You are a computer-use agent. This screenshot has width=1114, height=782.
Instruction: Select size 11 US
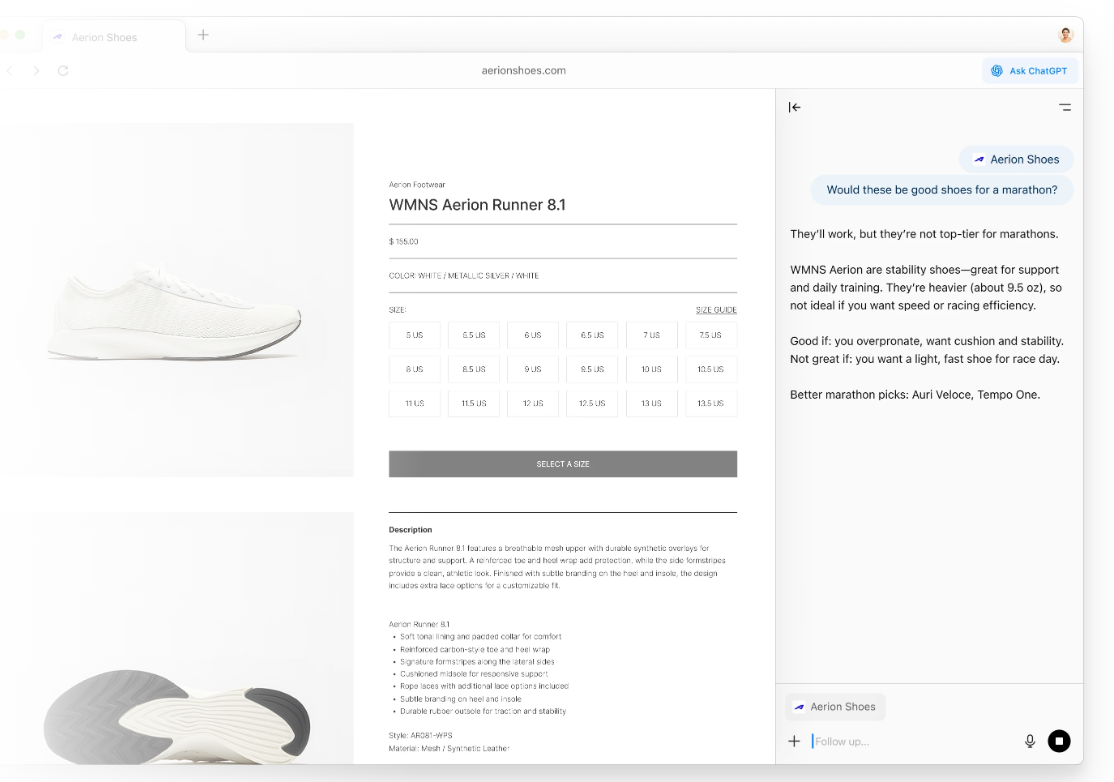point(414,403)
